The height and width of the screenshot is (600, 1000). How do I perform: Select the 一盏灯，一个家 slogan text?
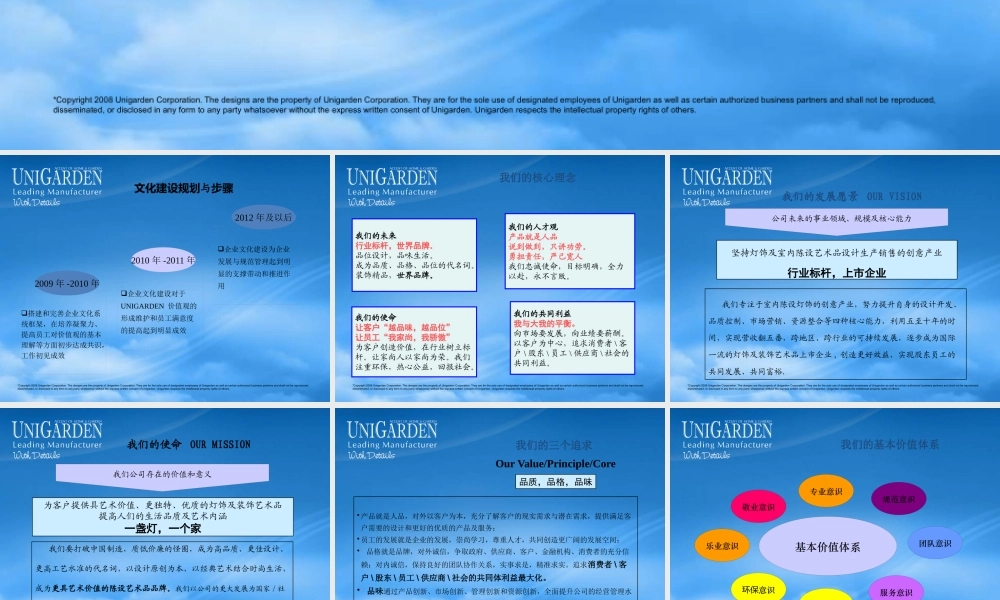[x=163, y=529]
